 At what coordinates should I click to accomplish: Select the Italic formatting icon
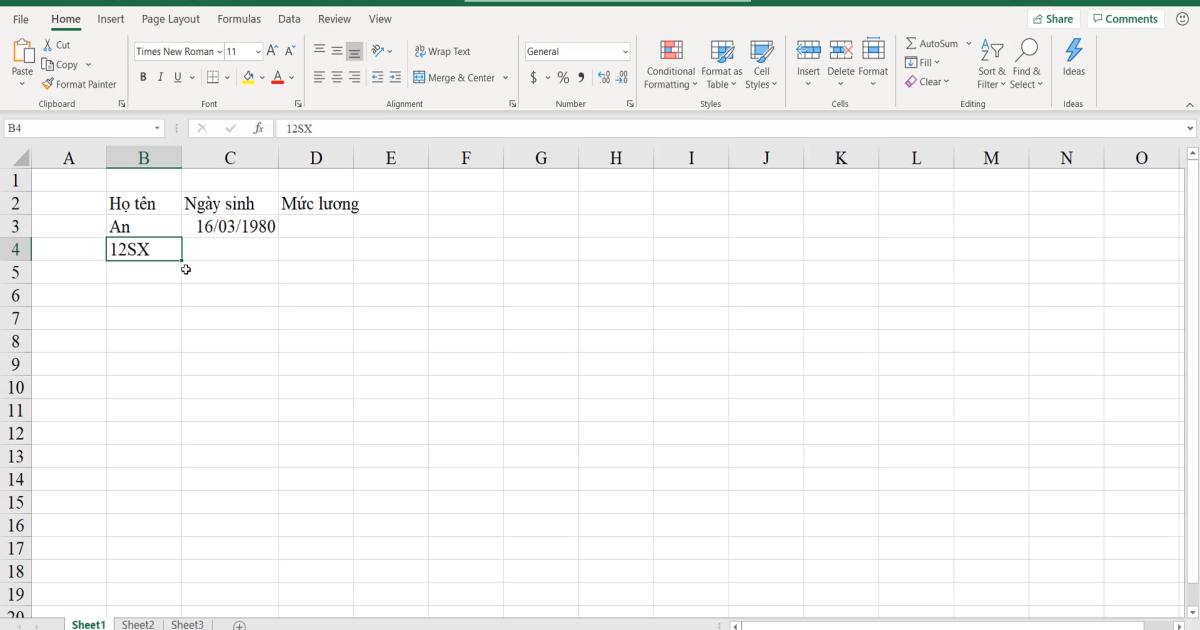tap(160, 77)
